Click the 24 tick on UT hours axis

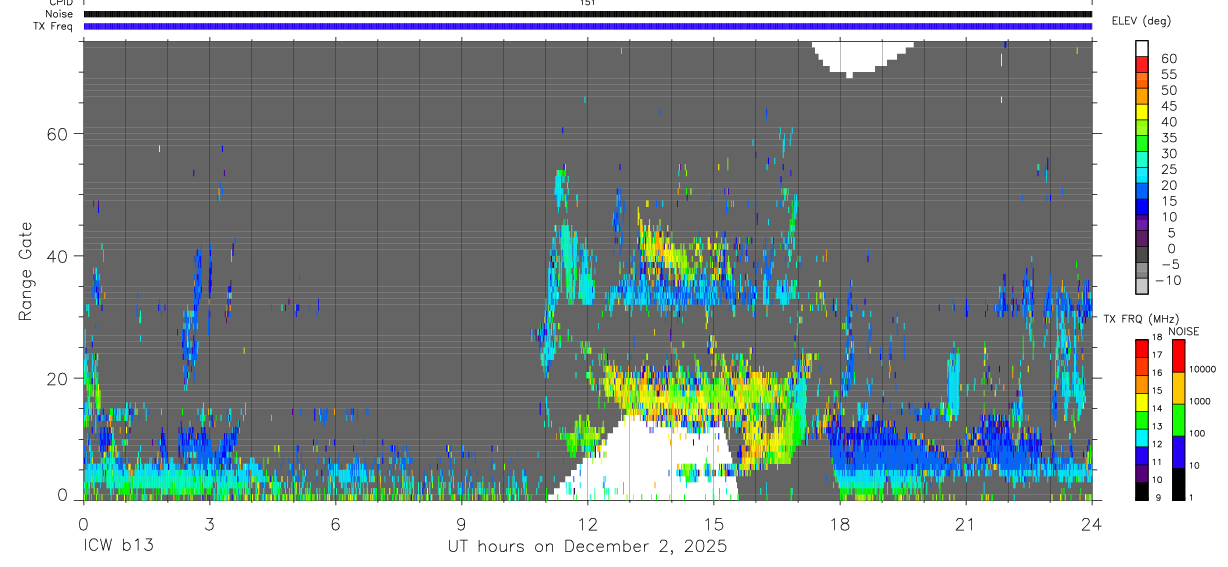(1092, 524)
